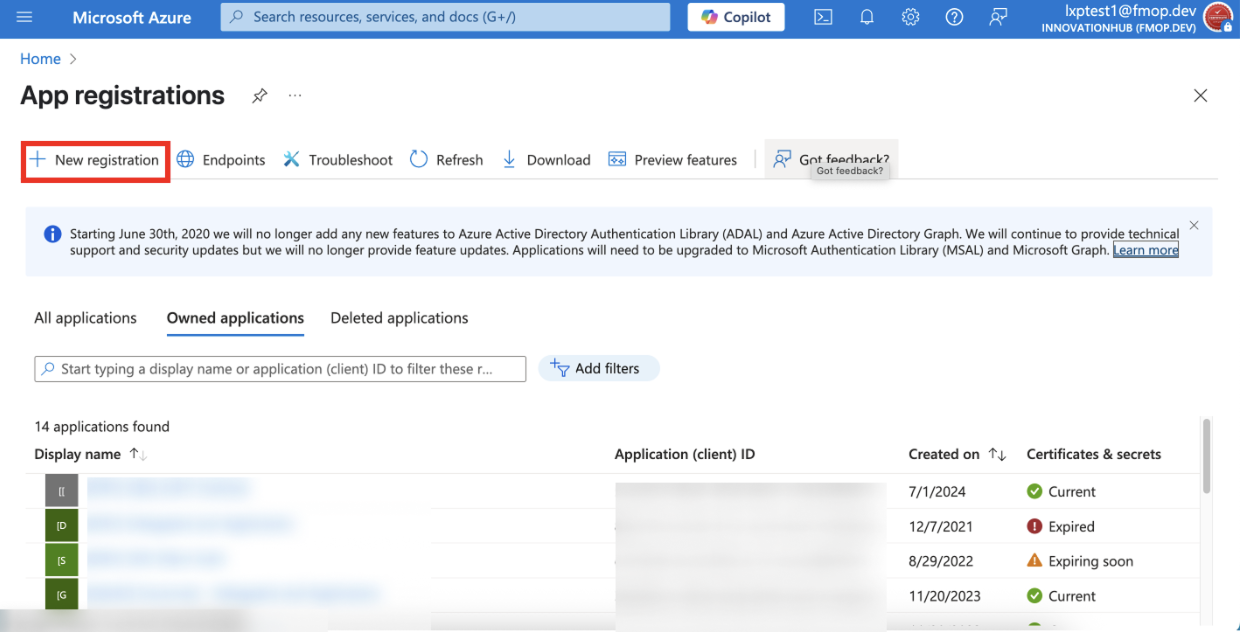Viewport: 1240px width, 636px height.
Task: Follow the Learn more link
Action: point(1146,250)
